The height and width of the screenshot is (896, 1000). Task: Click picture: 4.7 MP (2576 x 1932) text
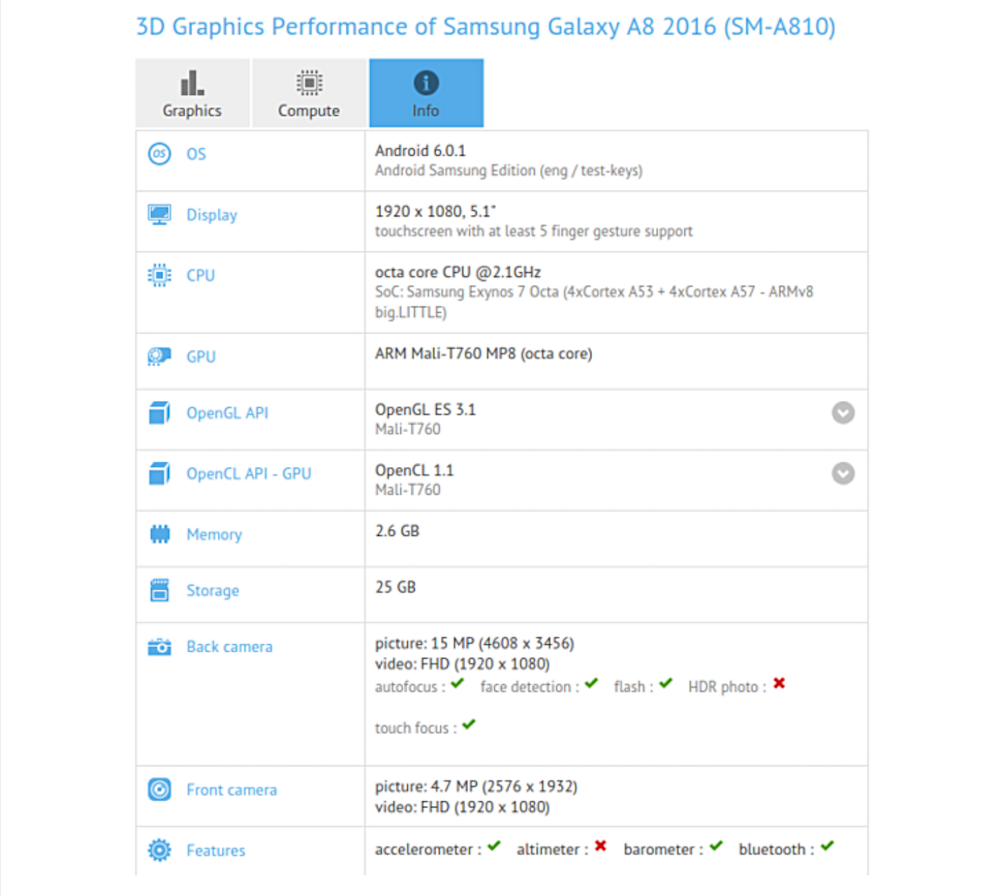point(476,787)
